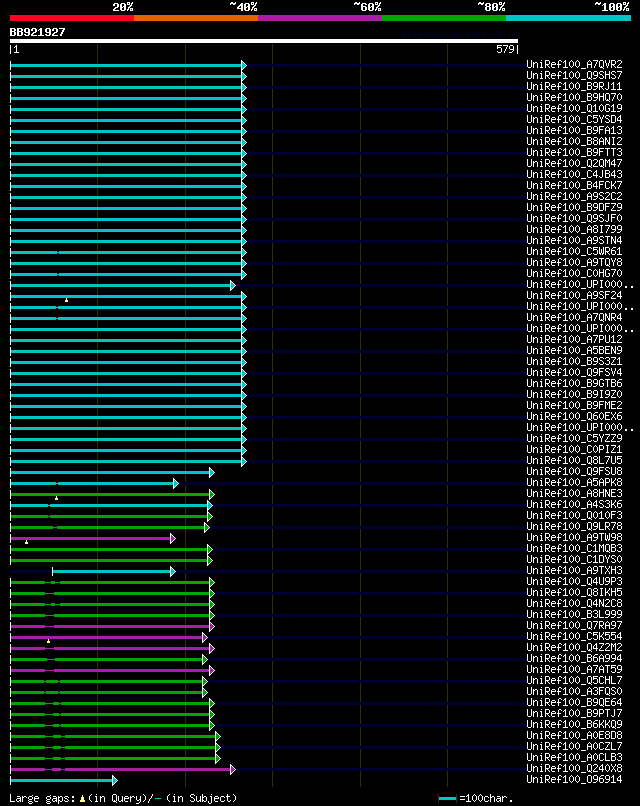The image size is (640, 806).
Task: Click the red 20% identity legend segment
Action: (x=72, y=18)
